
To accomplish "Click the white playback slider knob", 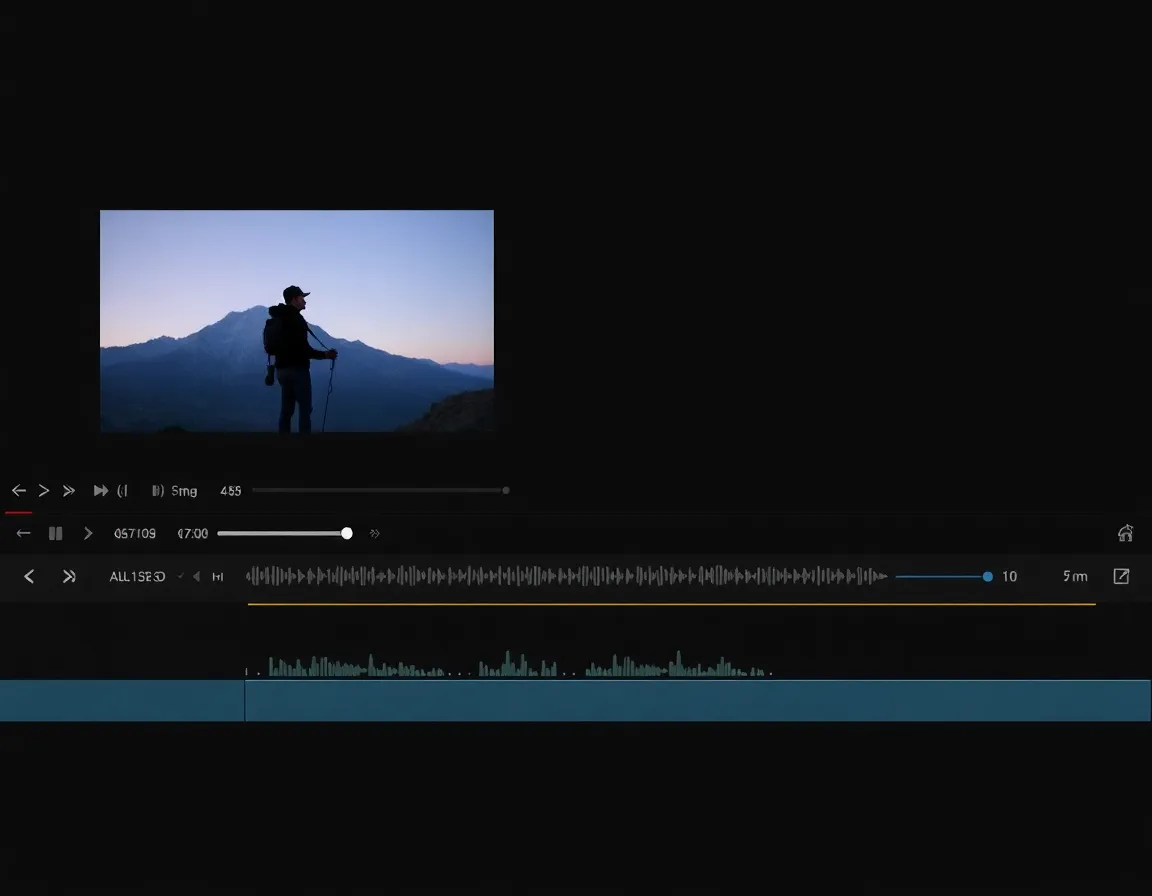I will point(347,534).
